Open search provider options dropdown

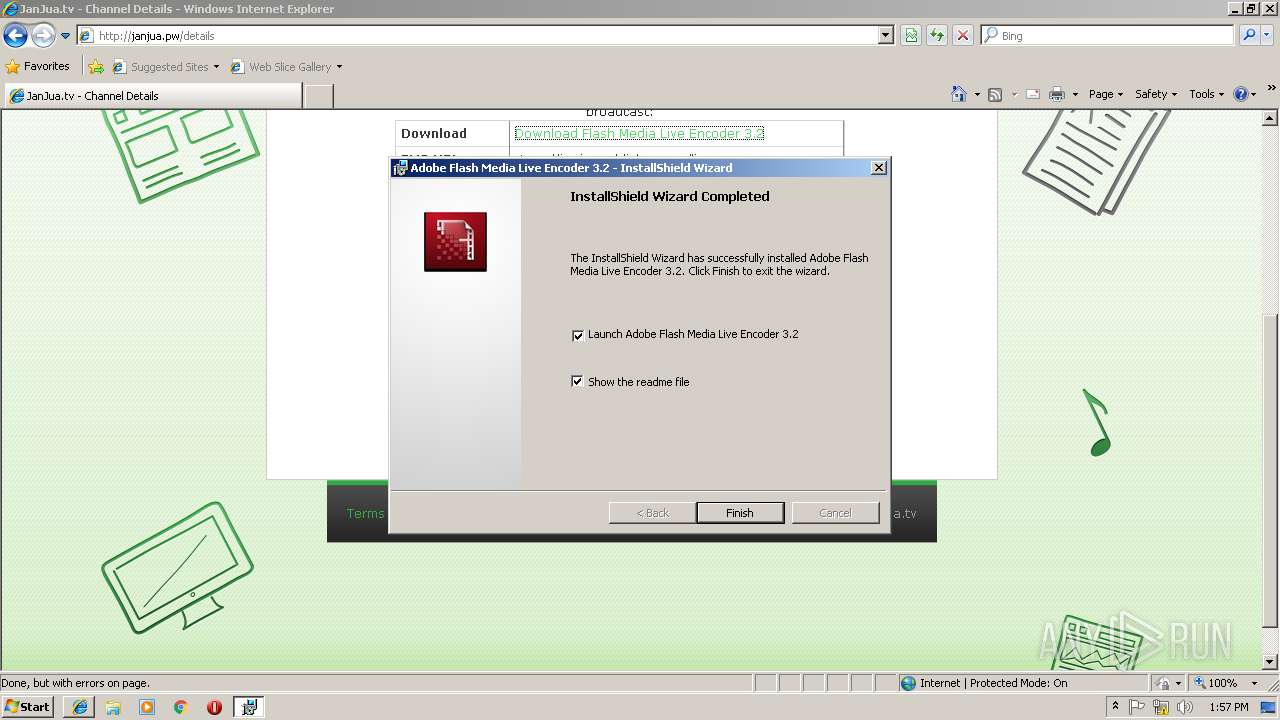[x=1267, y=36]
